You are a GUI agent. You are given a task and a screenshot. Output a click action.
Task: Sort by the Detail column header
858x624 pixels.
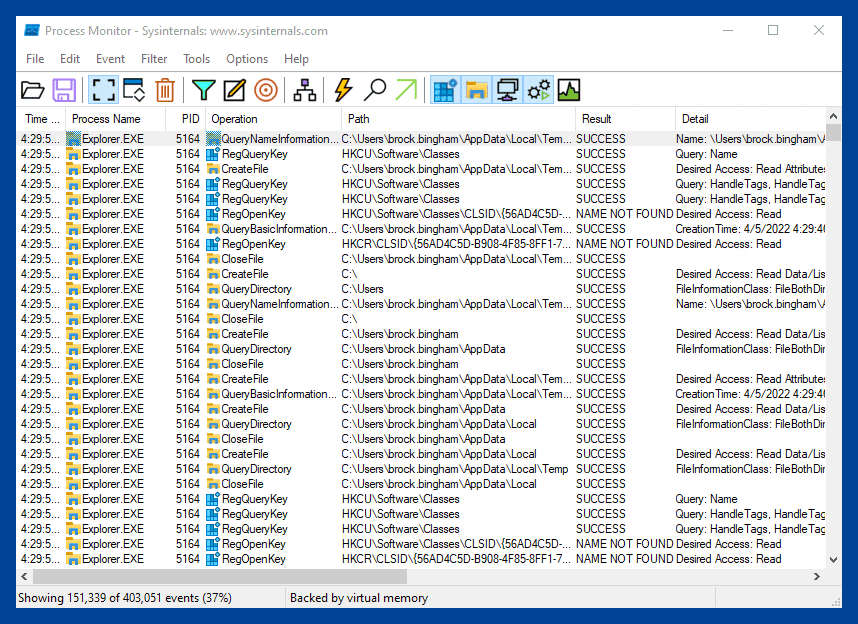750,119
